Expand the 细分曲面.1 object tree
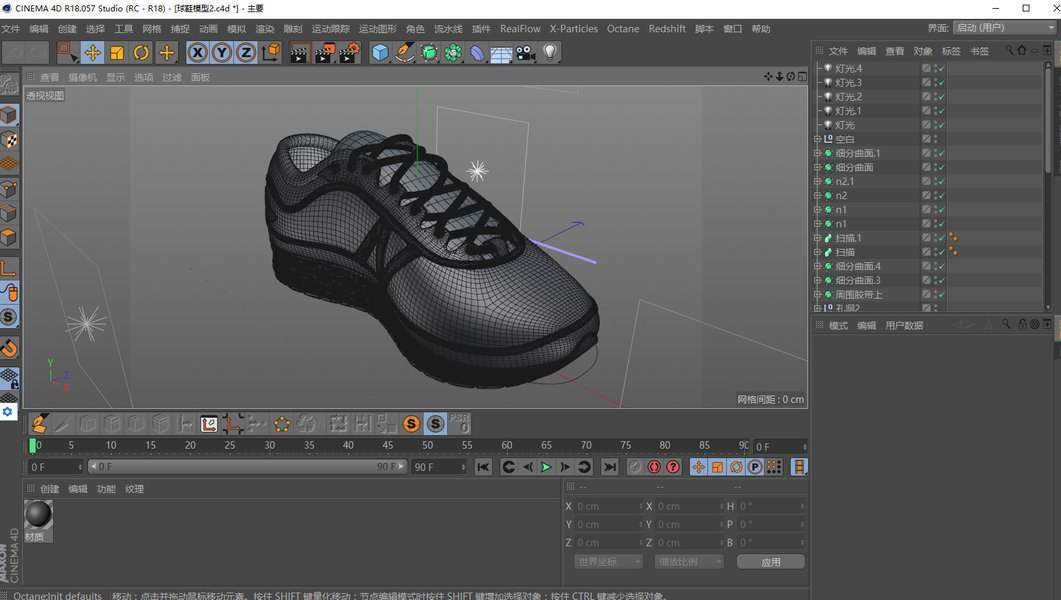Image resolution: width=1061 pixels, height=600 pixels. click(817, 154)
